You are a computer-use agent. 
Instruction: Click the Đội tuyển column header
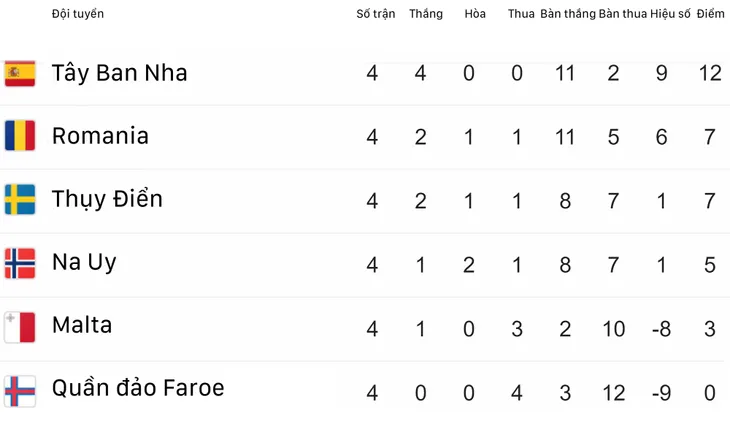point(78,14)
